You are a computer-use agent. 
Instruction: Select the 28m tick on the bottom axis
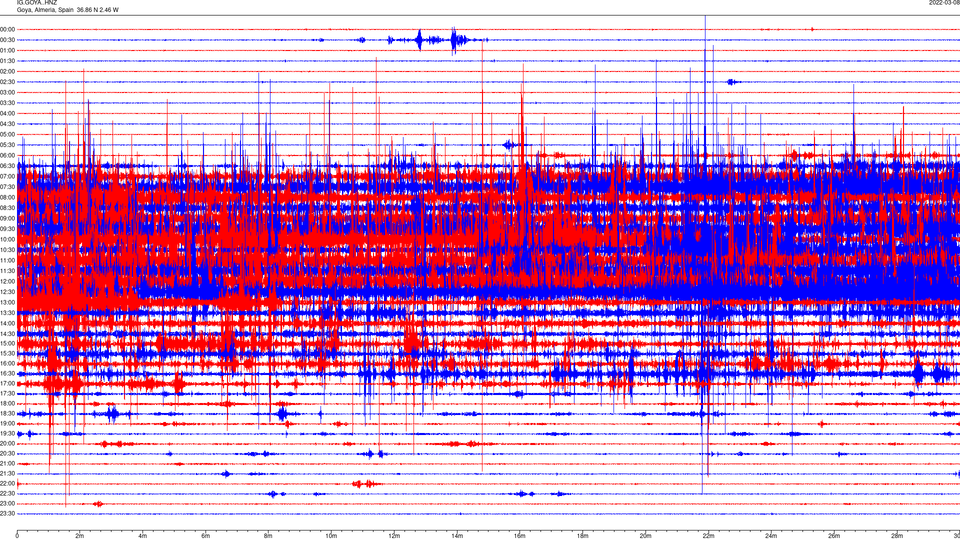click(x=897, y=536)
